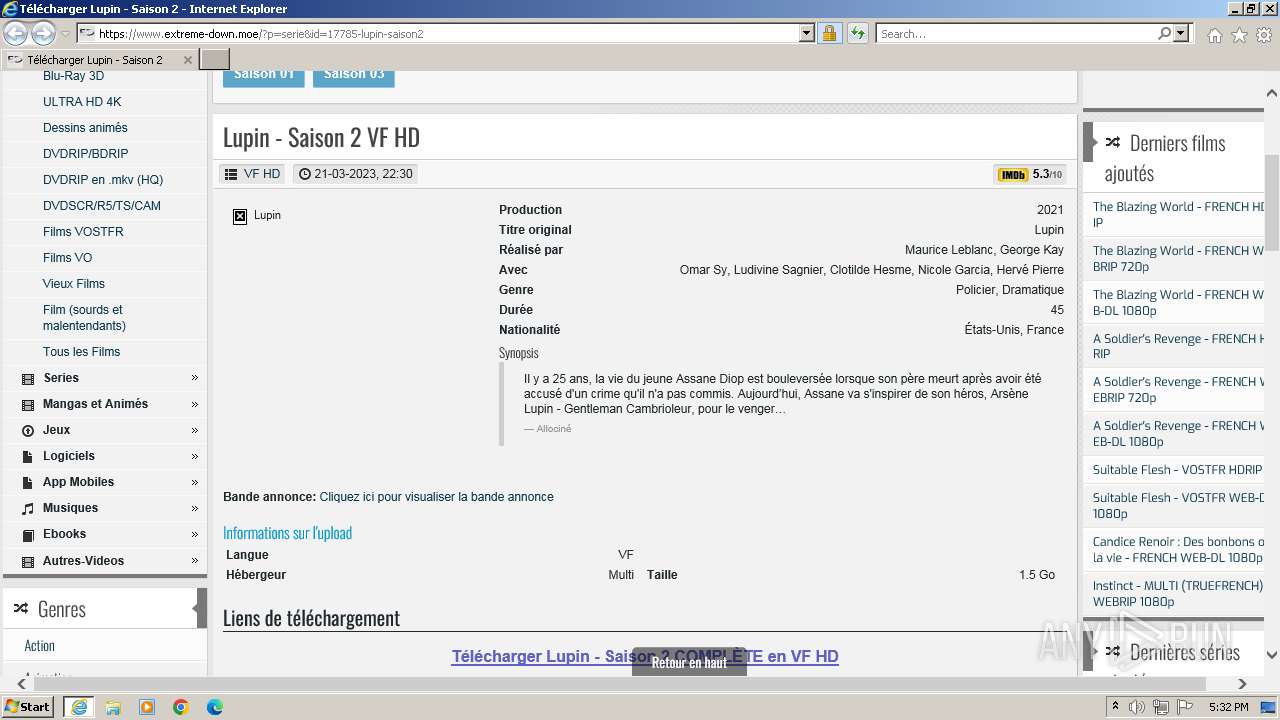The image size is (1280, 720).
Task: Open Films VOSTFR category
Action: 83,232
